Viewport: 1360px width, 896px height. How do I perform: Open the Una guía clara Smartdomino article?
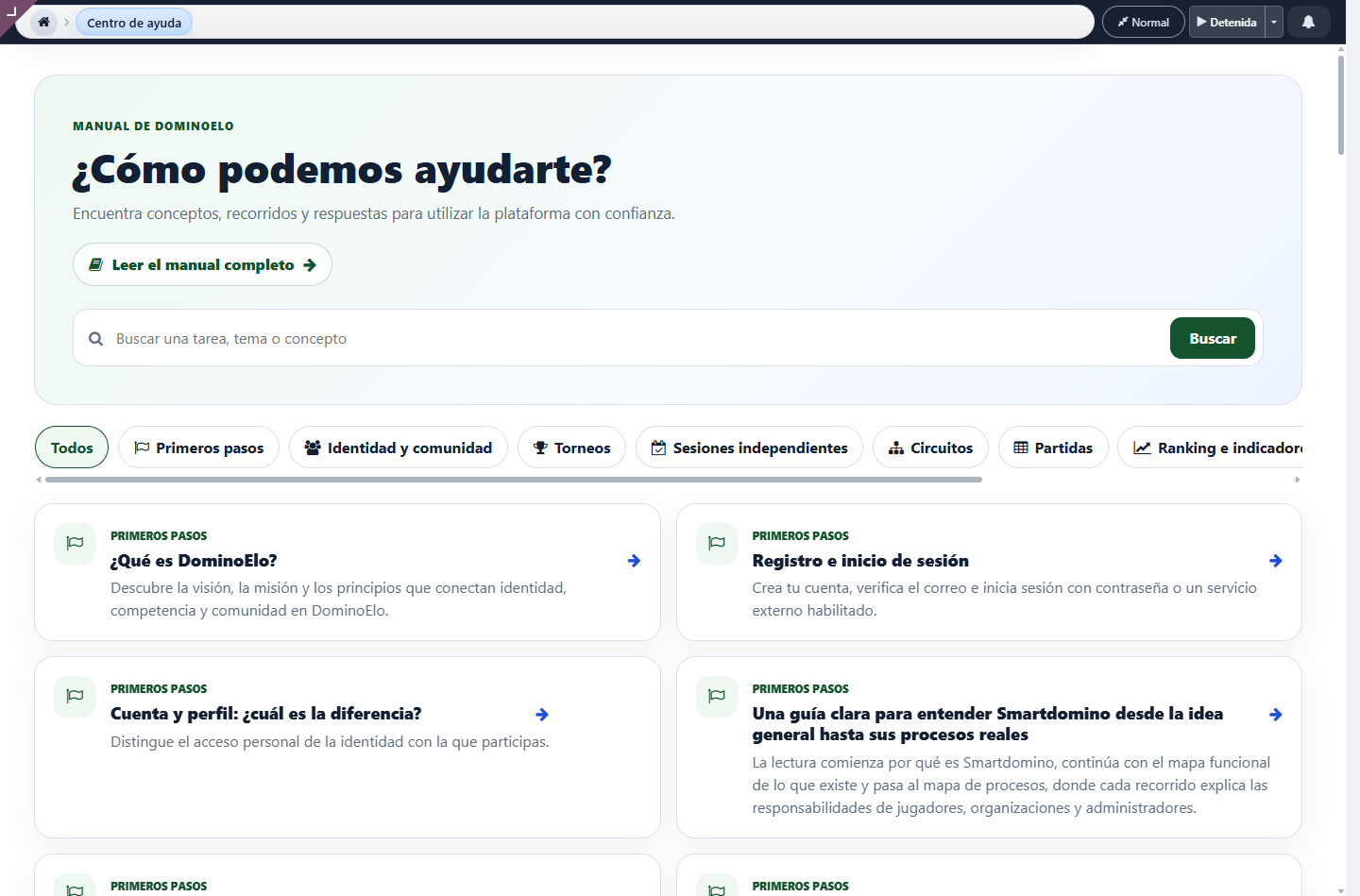coord(989,747)
